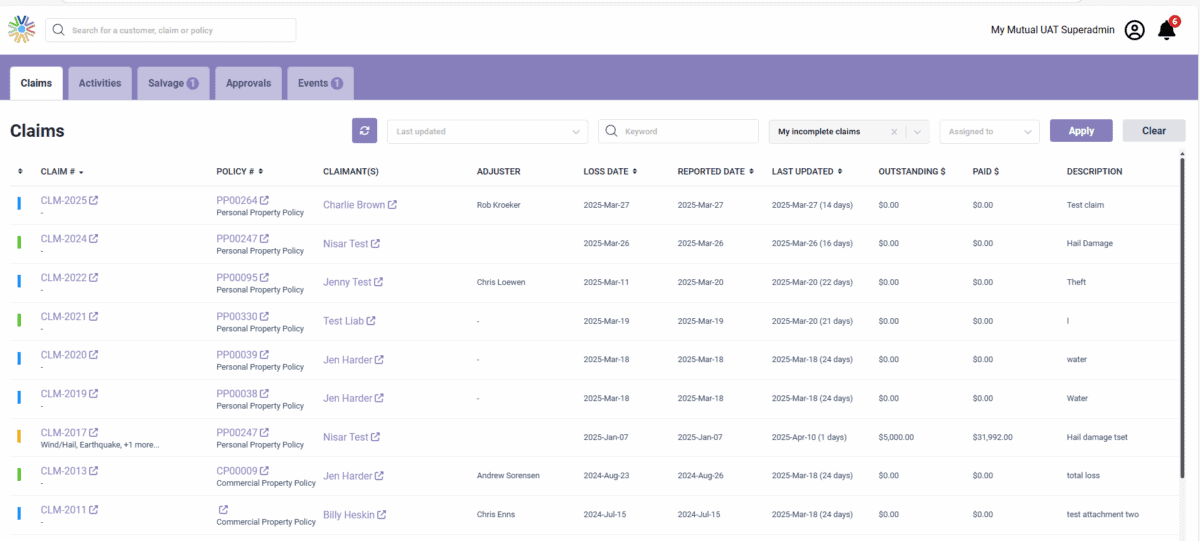Sort by POLICY # column header
Screen dimensions: 1200x541
pos(239,172)
